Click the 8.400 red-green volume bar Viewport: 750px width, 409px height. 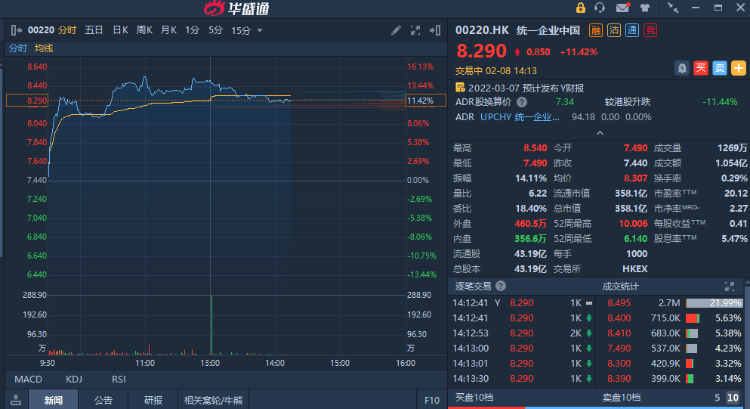(x=693, y=318)
